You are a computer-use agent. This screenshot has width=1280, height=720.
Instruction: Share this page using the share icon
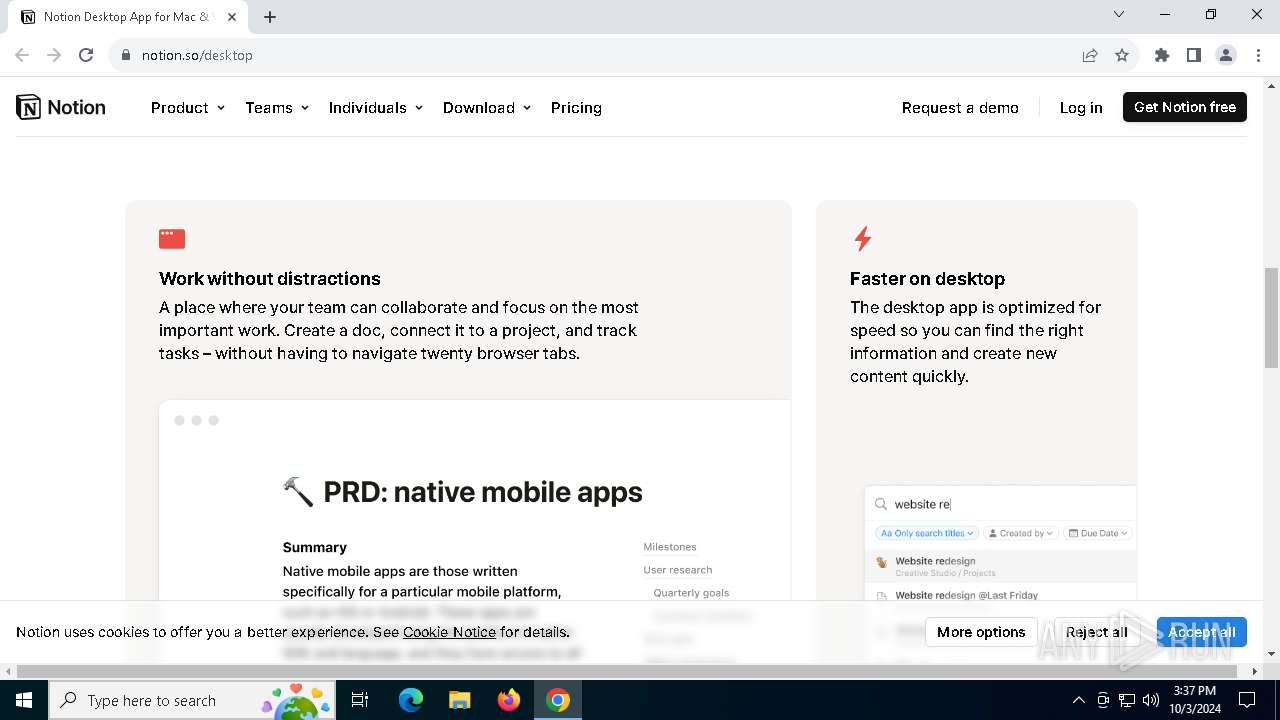tap(1090, 55)
